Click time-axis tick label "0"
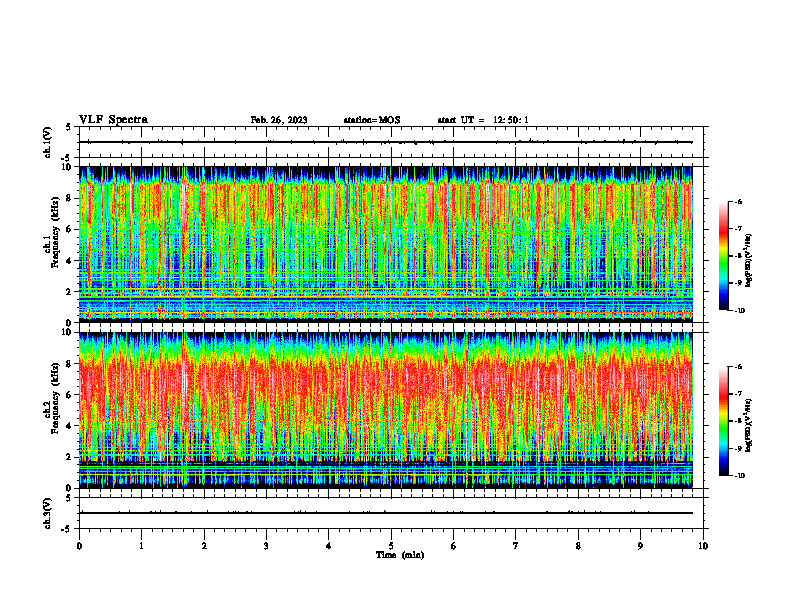This screenshot has height=612, width=792. [79, 546]
